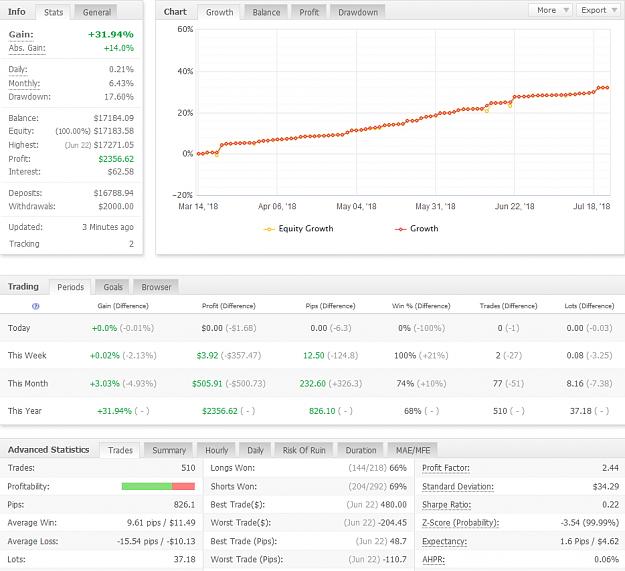
Task: Open the Summary tab in Advanced Statistics
Action: (x=169, y=450)
